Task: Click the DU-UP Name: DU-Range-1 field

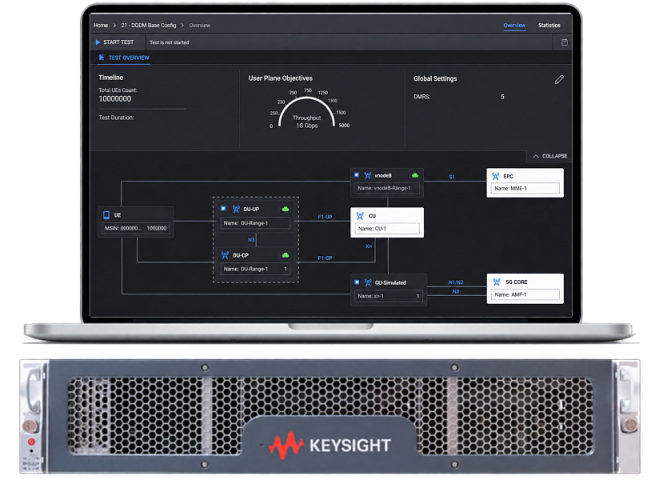Action: pyautogui.click(x=255, y=223)
